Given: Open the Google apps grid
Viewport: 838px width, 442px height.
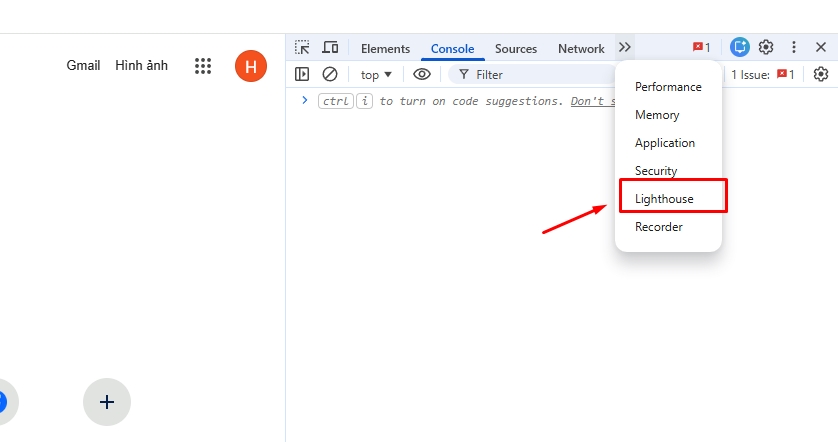Looking at the screenshot, I should (x=203, y=66).
